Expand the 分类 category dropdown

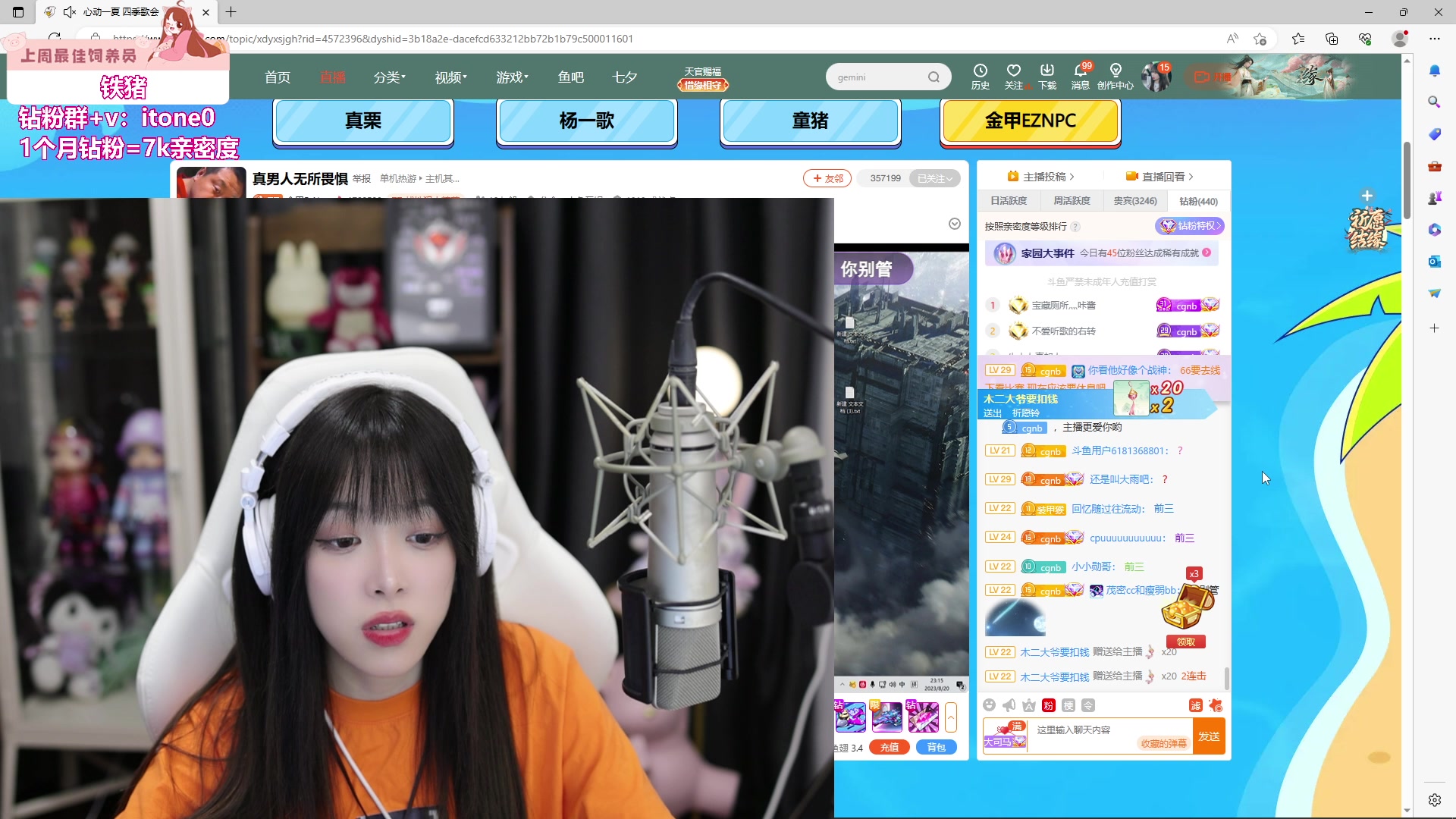coord(389,77)
